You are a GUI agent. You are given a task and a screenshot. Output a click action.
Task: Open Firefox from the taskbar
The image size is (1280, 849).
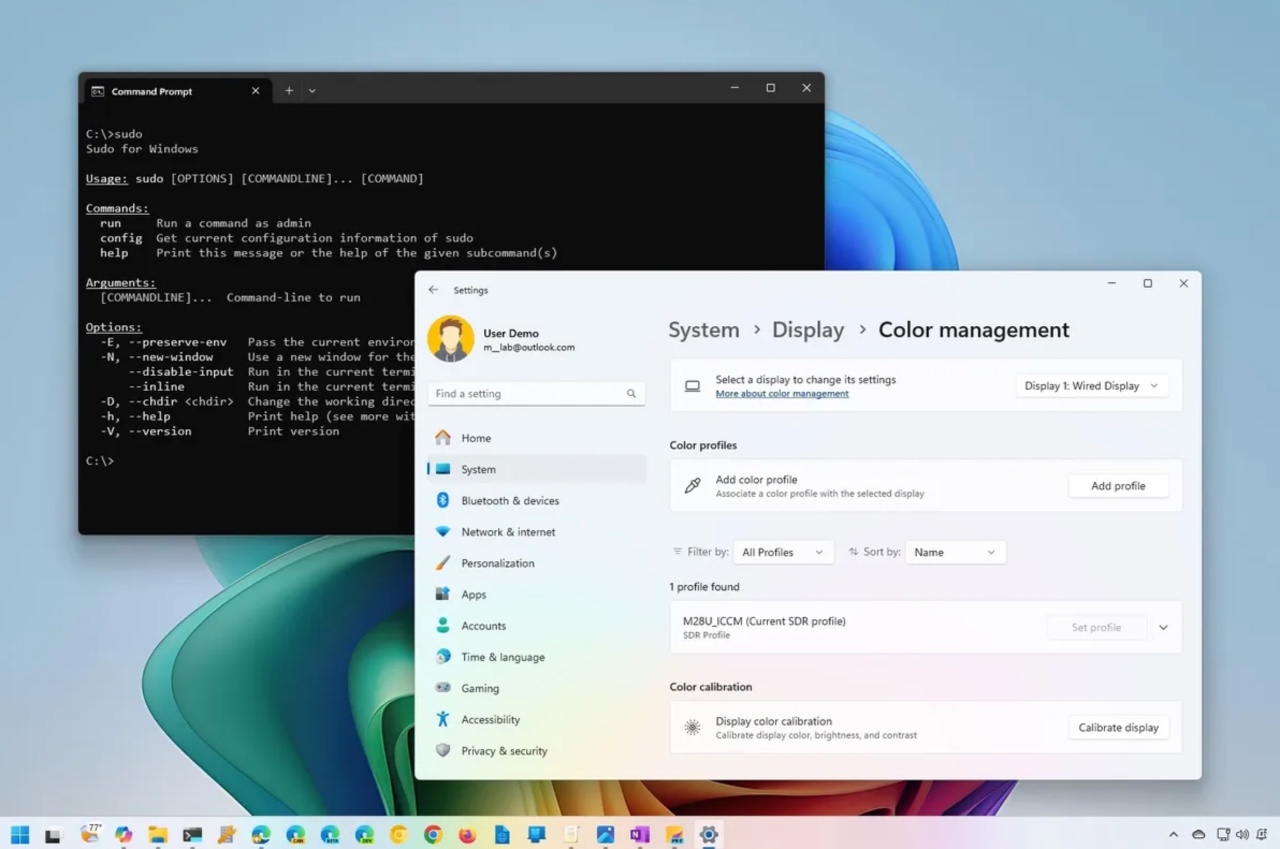click(465, 834)
